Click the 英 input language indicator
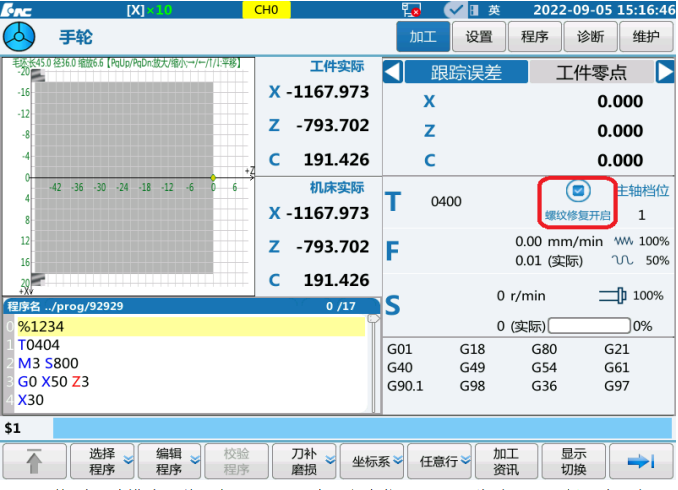This screenshot has height=490, width=678. [494, 10]
